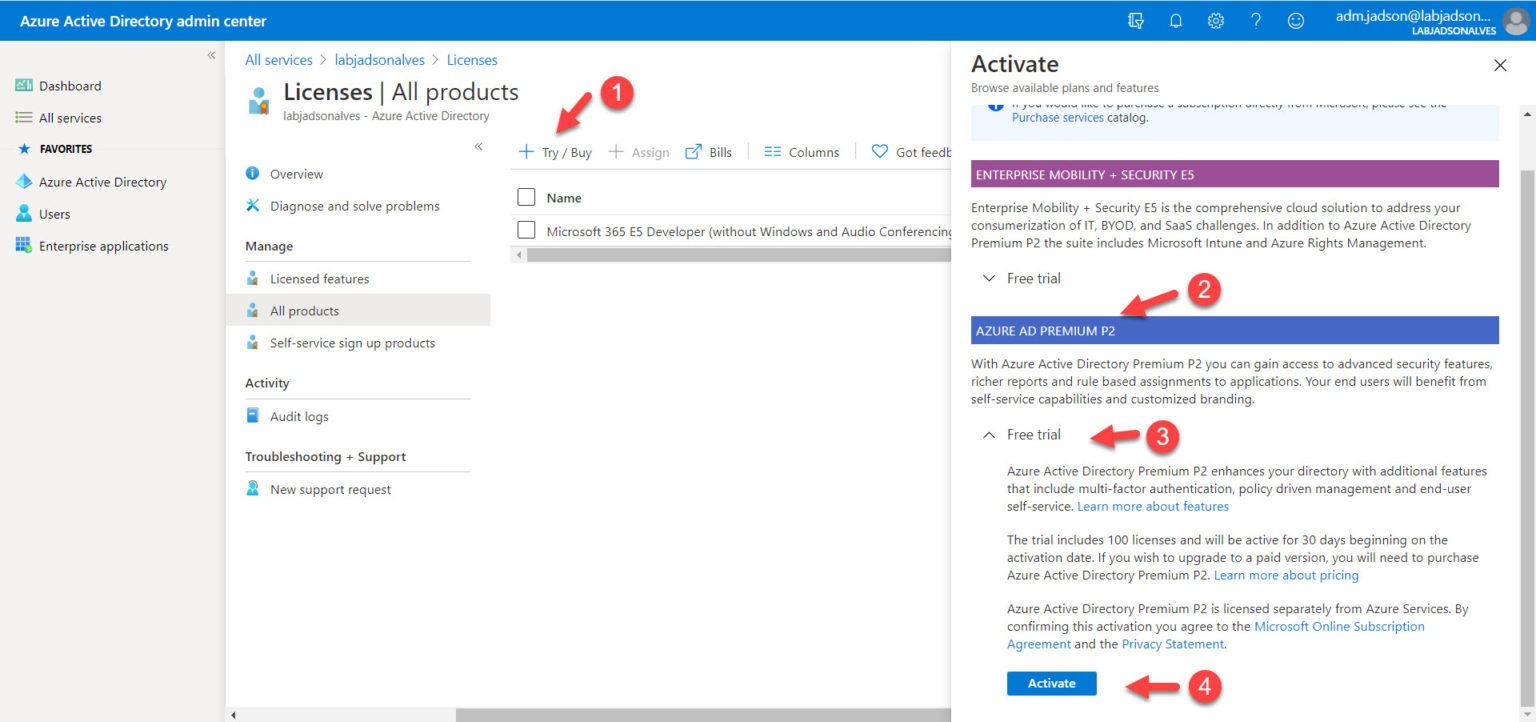Click the adm.jadson account avatar
Image resolution: width=1536 pixels, height=722 pixels.
coord(1516,20)
